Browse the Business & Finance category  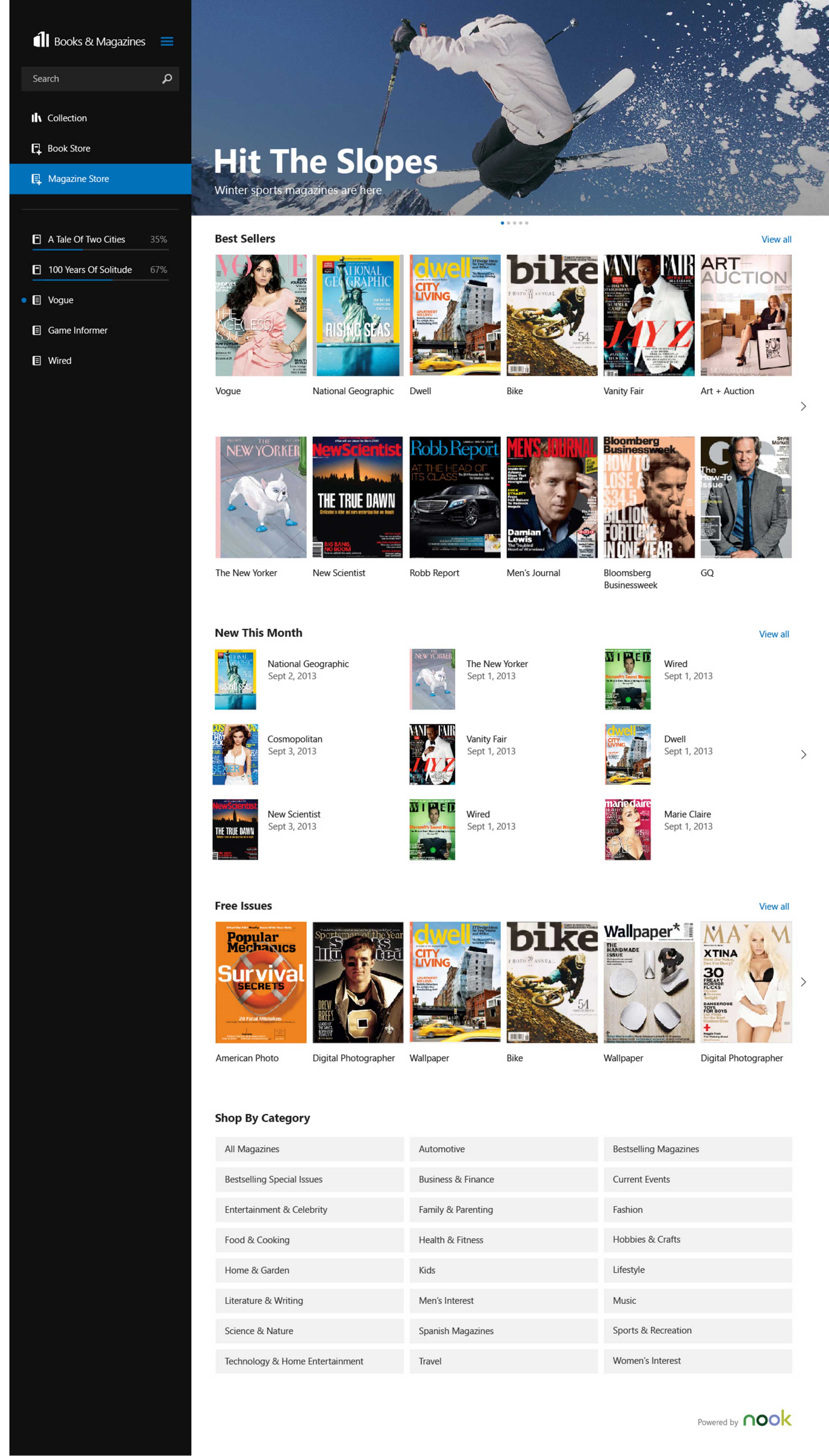pos(503,1180)
